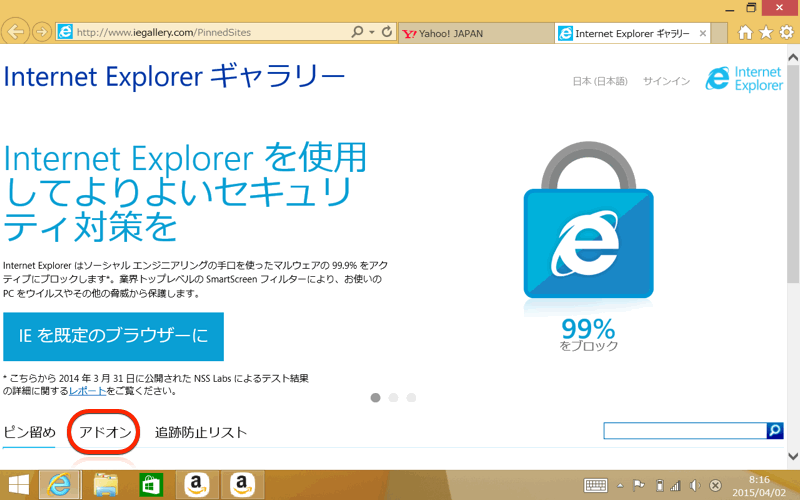800x500 pixels.
Task: Open File Explorer from the taskbar
Action: (x=106, y=485)
